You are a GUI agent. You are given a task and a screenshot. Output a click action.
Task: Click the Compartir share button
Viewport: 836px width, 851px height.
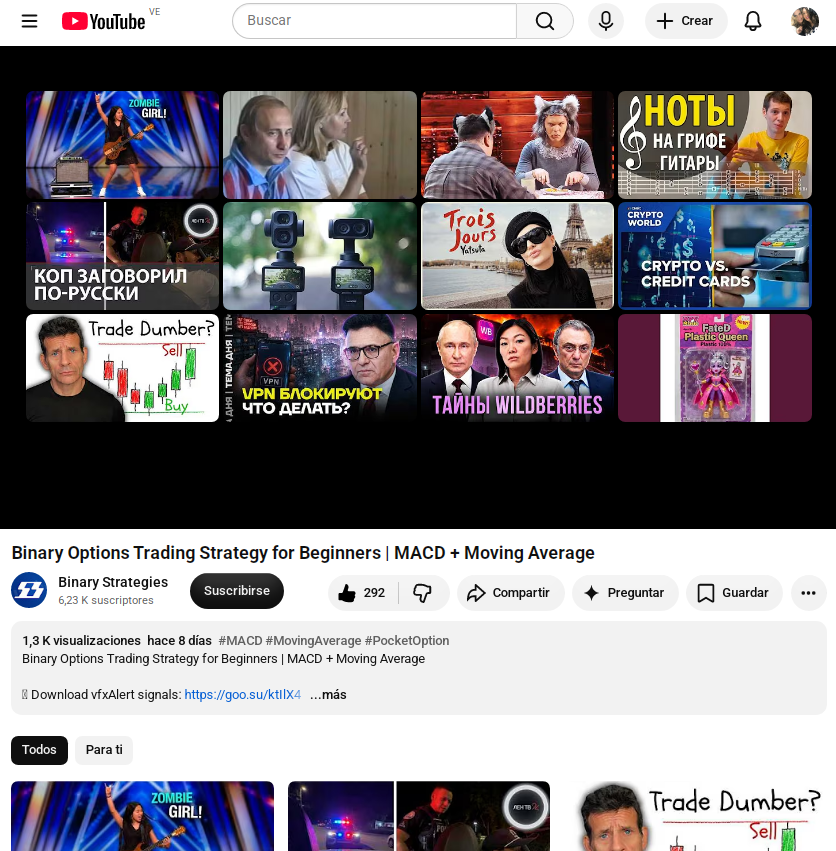pyautogui.click(x=510, y=593)
